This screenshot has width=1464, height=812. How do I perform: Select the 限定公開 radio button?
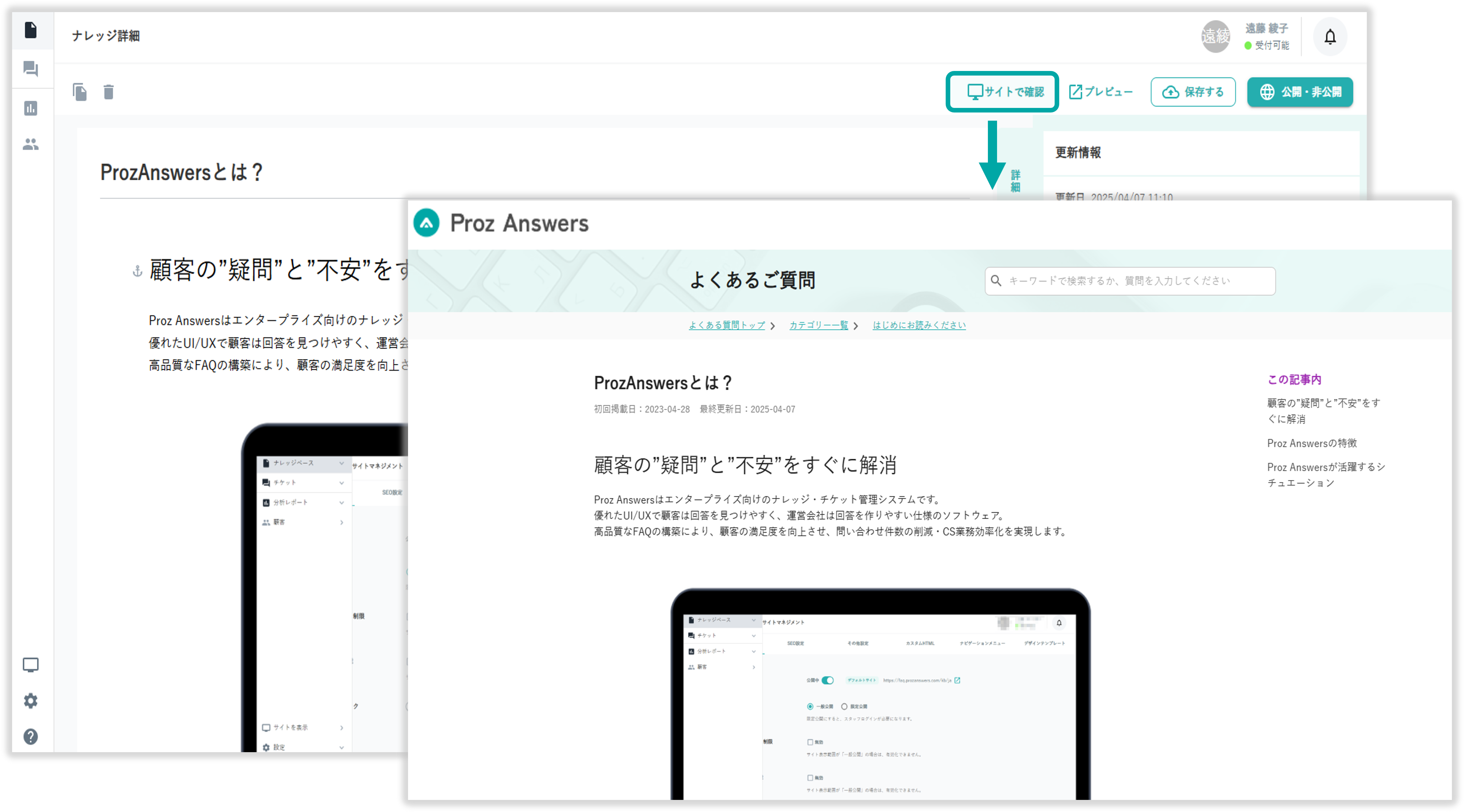pyautogui.click(x=844, y=706)
